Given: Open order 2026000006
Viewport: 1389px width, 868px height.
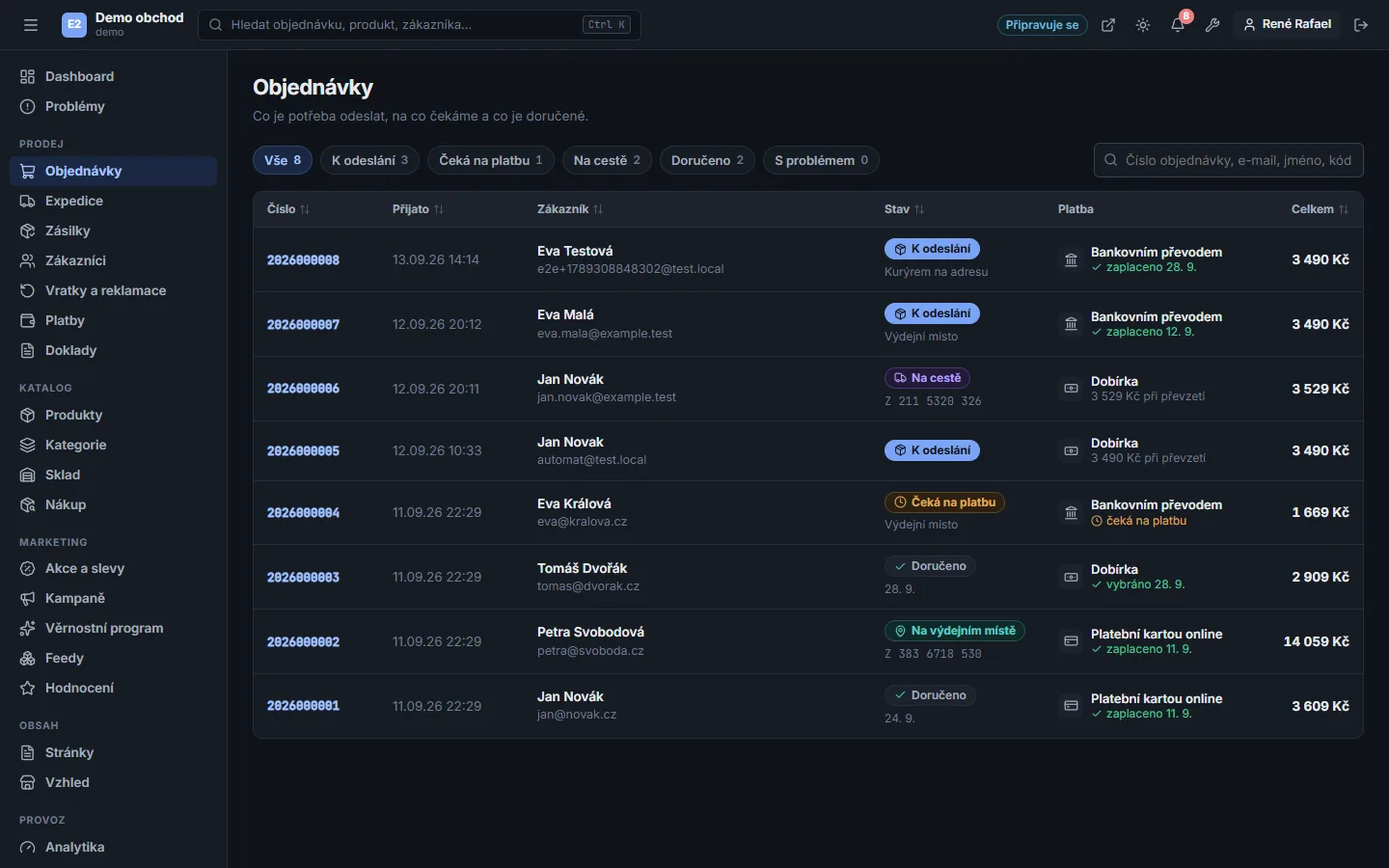Looking at the screenshot, I should pyautogui.click(x=303, y=389).
